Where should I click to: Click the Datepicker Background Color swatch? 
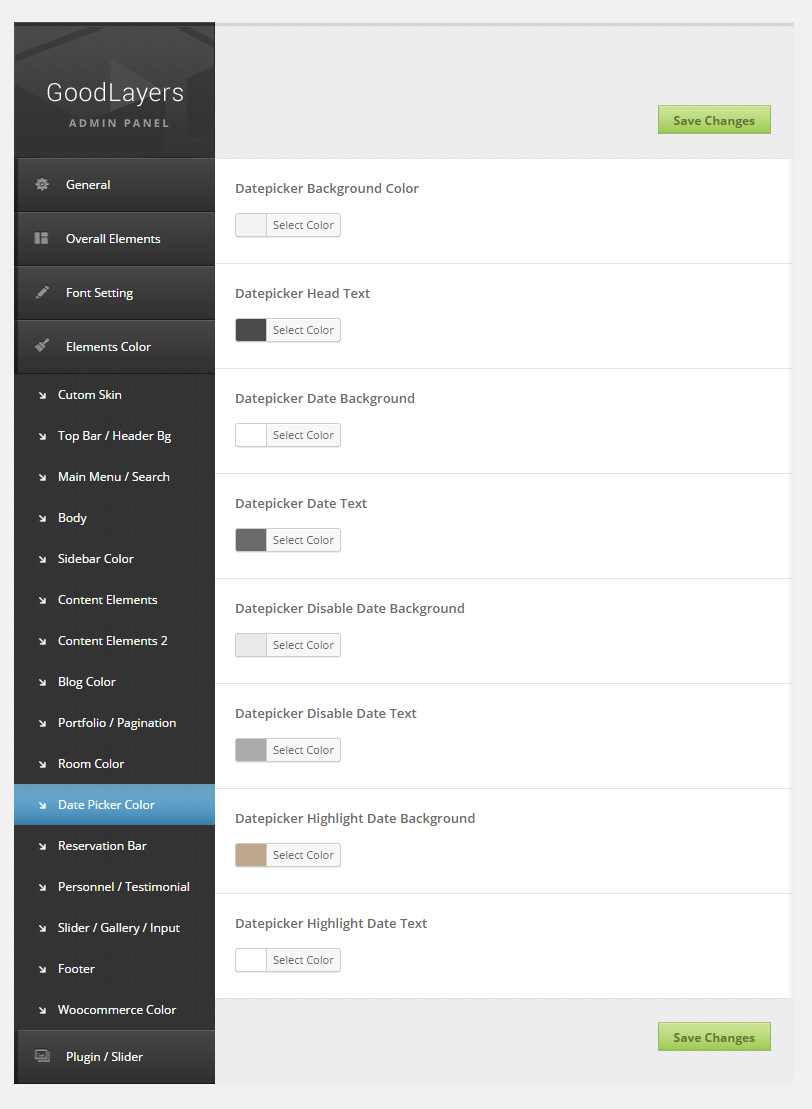[x=251, y=225]
